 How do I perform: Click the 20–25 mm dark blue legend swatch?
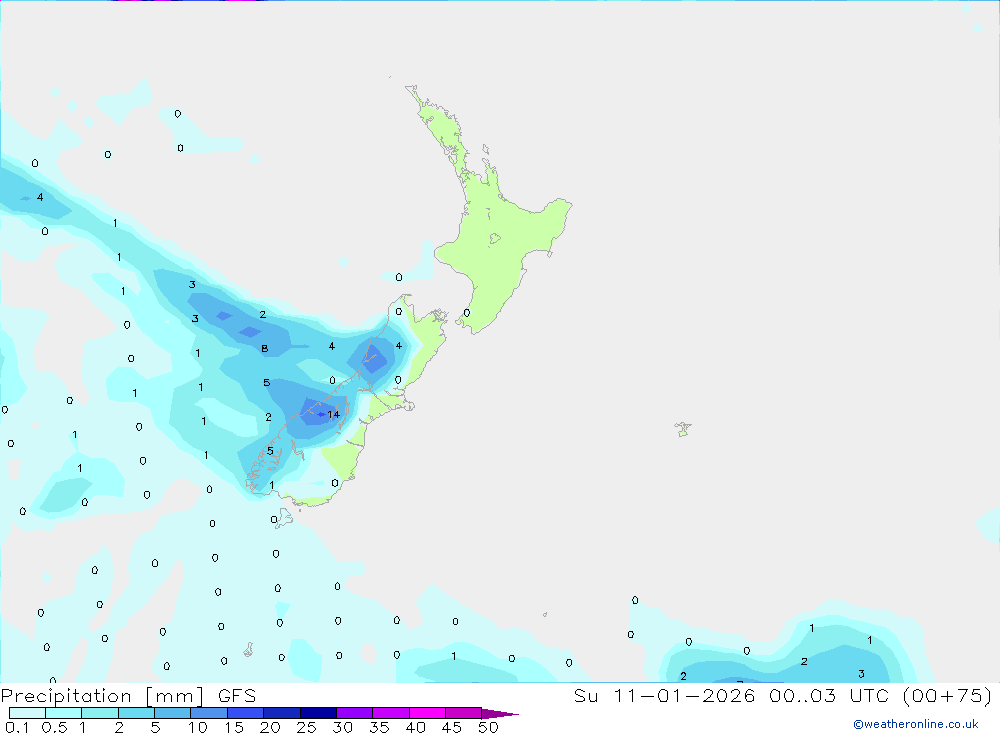[282, 713]
